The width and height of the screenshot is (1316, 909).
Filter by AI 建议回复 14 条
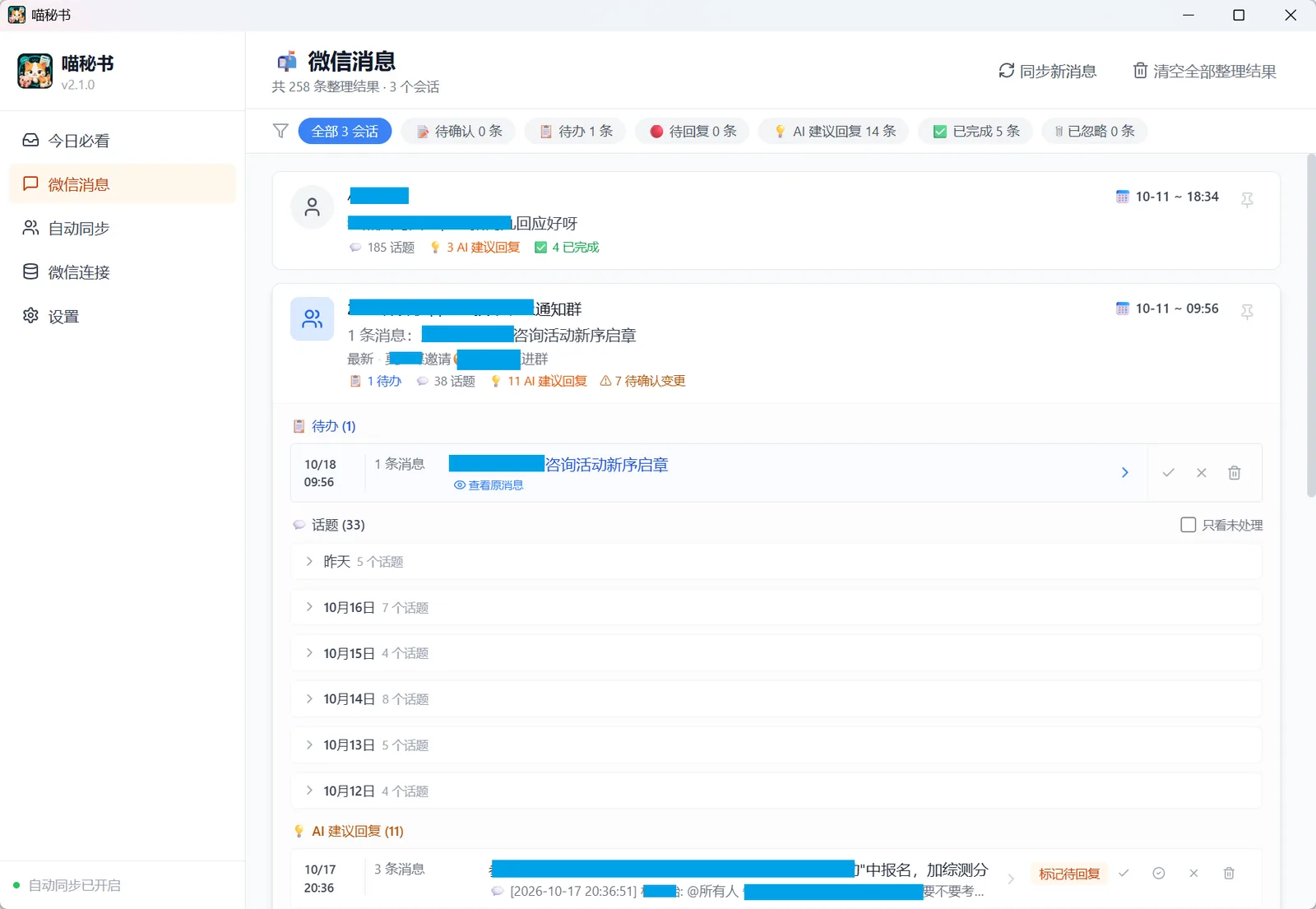pos(834,131)
